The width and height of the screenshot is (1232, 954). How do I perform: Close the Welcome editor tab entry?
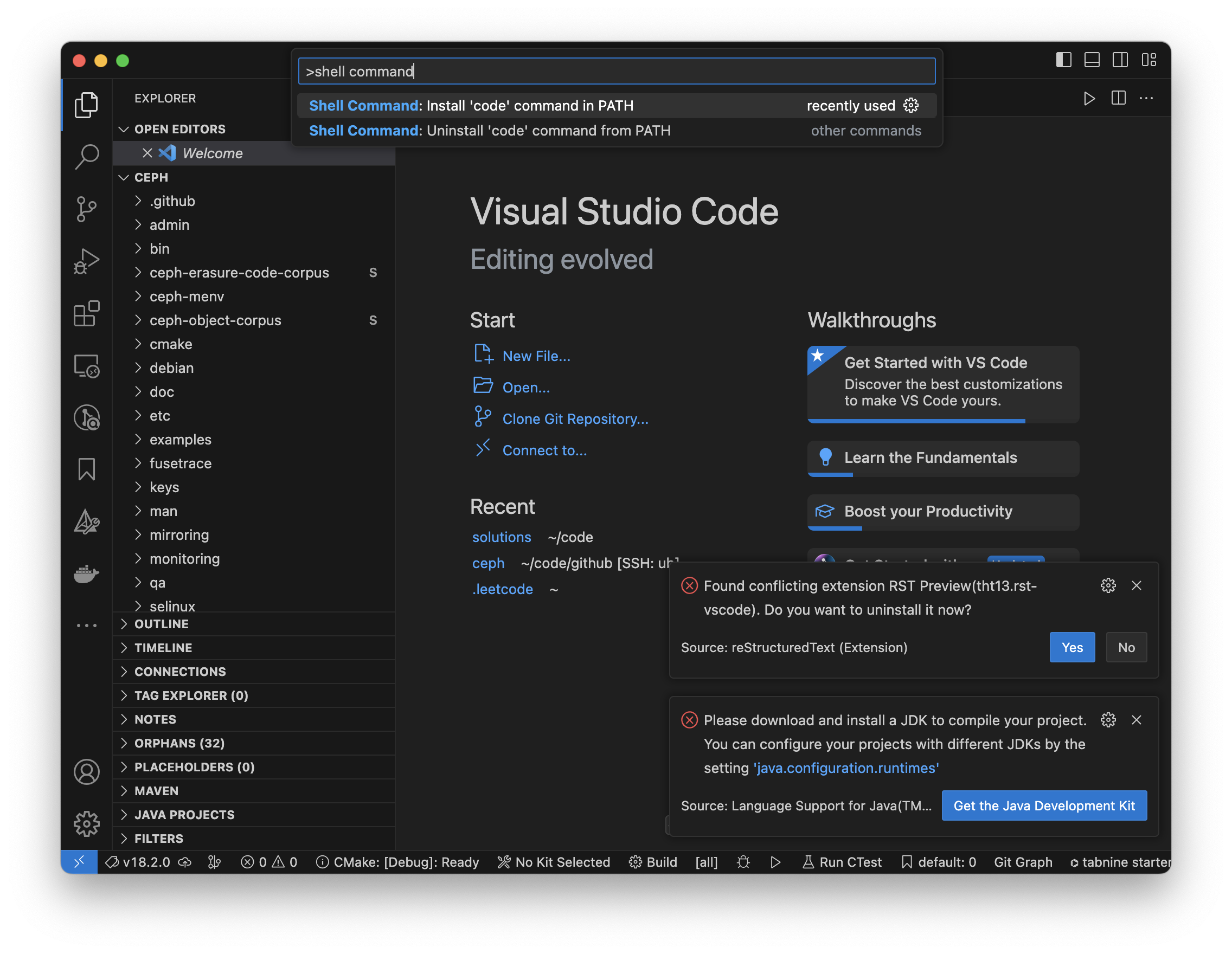tap(147, 153)
